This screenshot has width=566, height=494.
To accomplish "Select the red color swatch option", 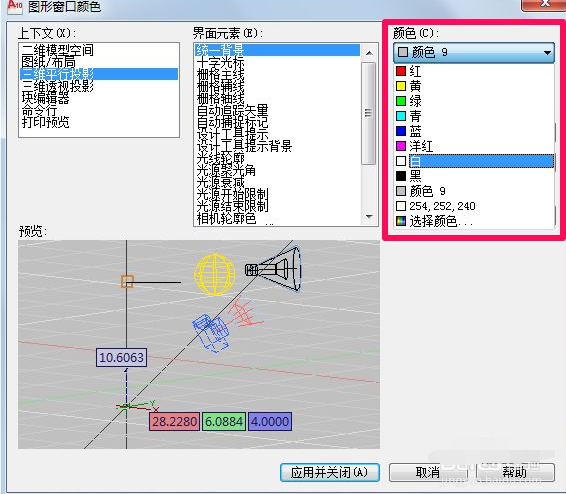I will click(474, 71).
